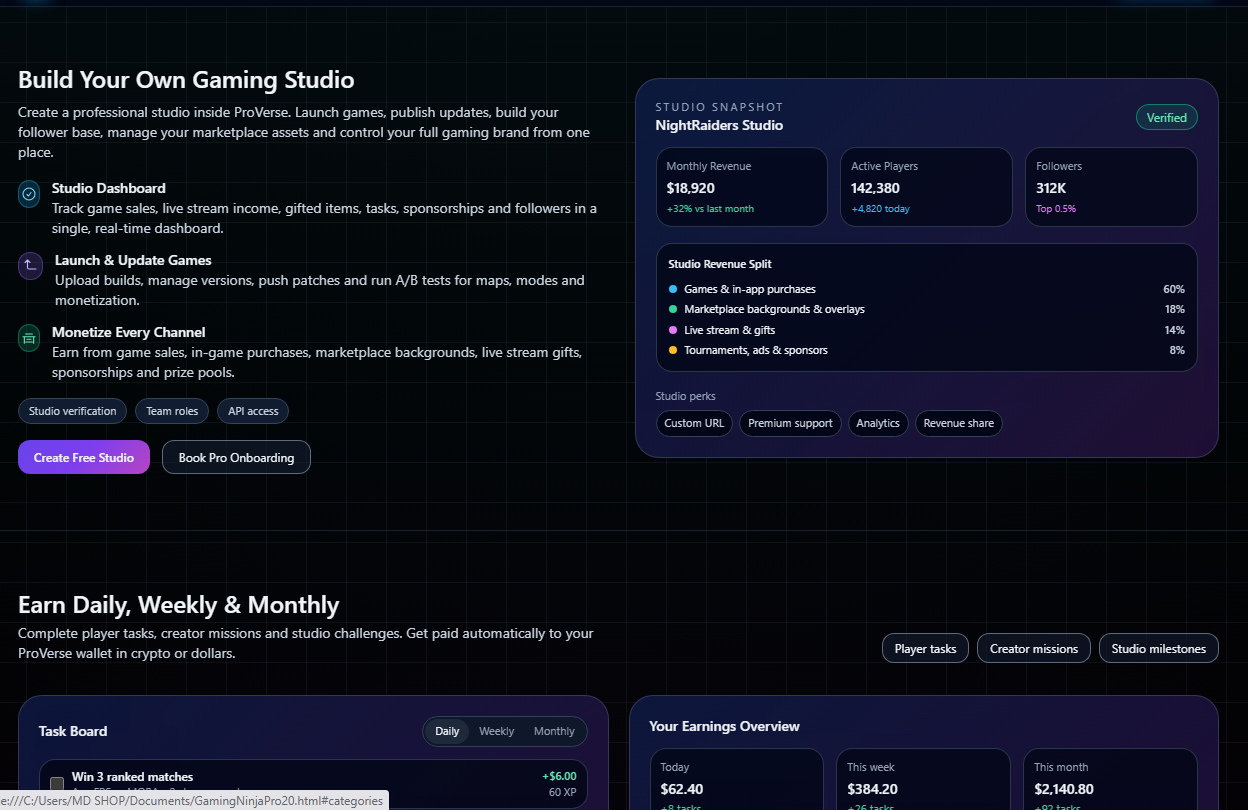
Task: Choose the Studio milestones pill
Action: (1158, 648)
